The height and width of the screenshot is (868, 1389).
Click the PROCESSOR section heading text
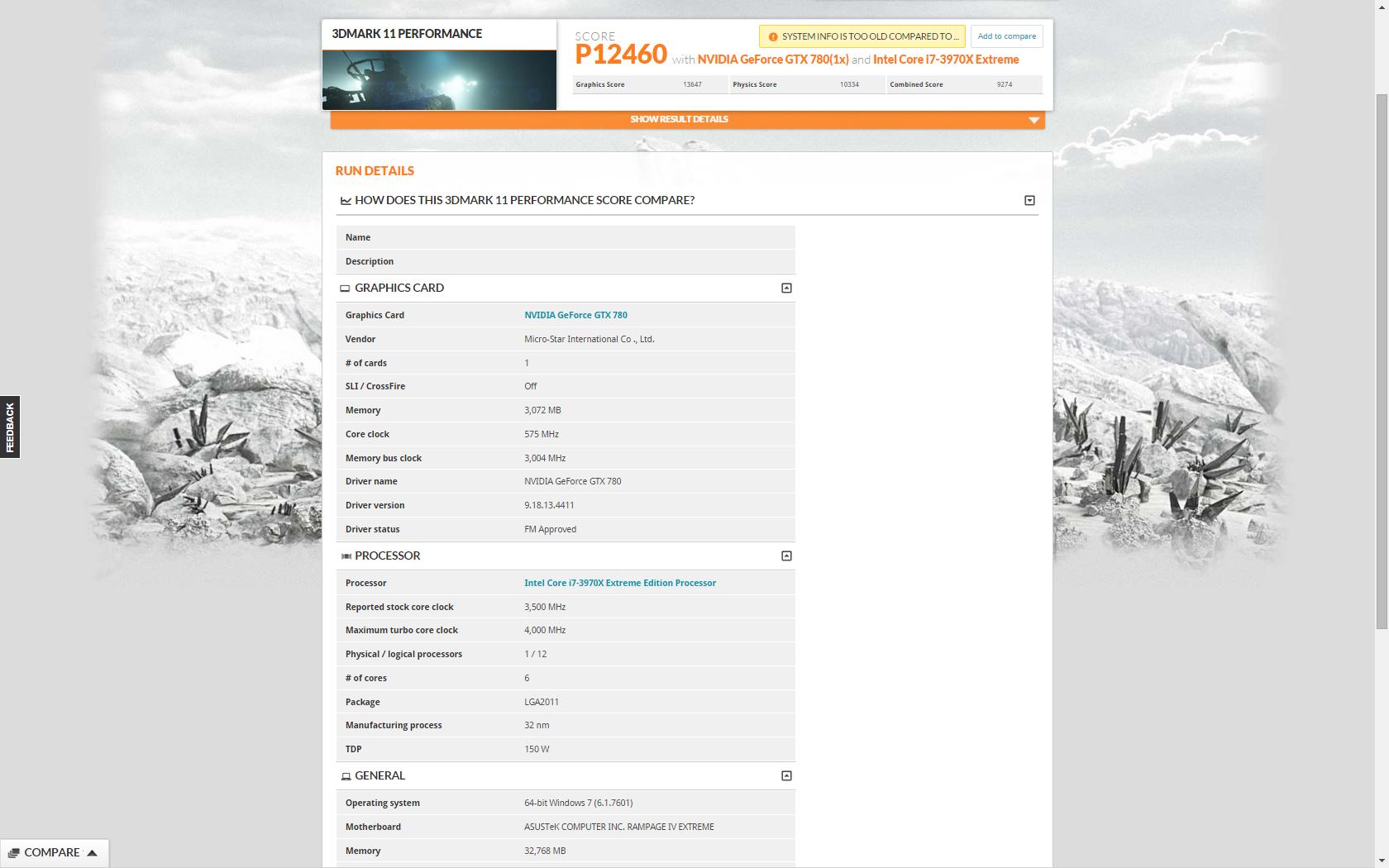[388, 556]
